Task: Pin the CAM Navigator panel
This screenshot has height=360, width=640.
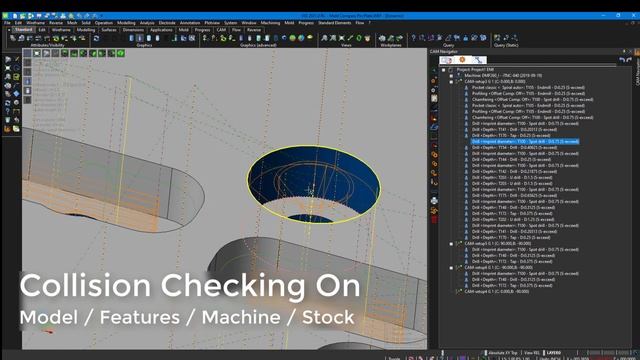Action: pyautogui.click(x=624, y=51)
